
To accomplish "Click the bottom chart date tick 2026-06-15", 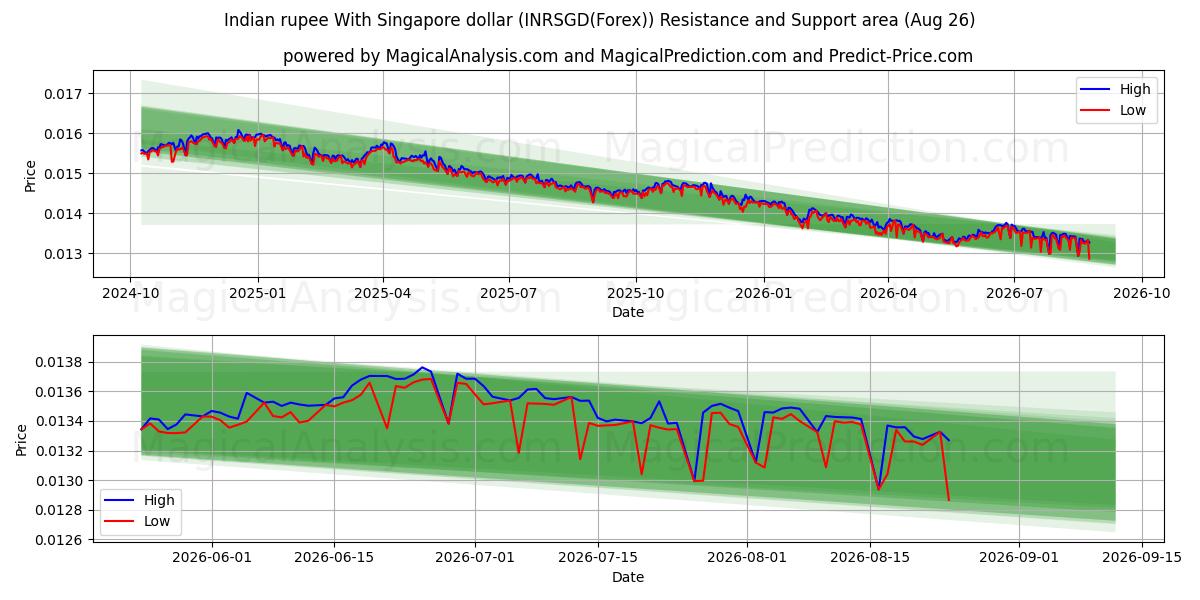I will (334, 558).
